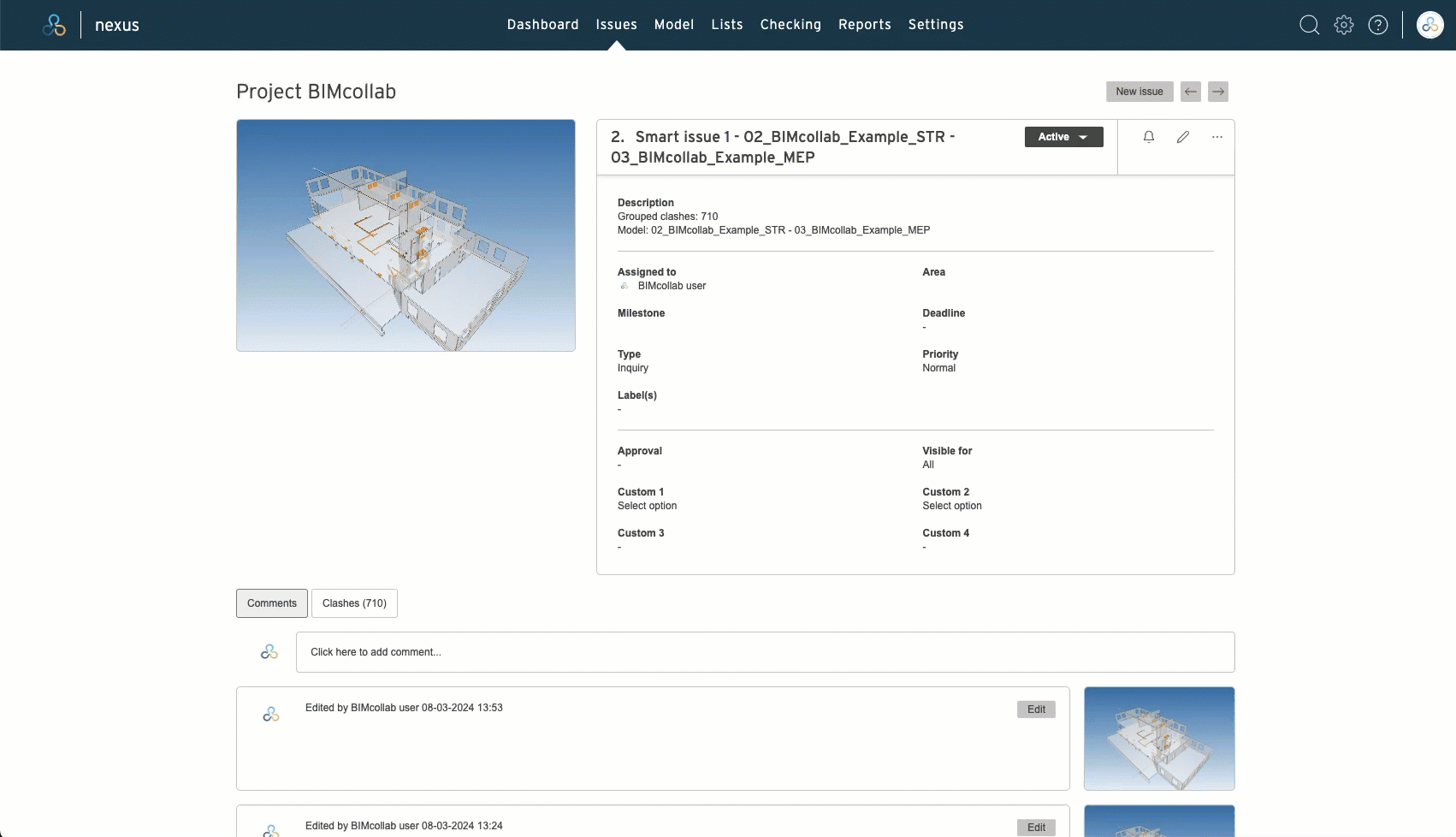Click the avatar on the 13:53 comment
Viewport: 1456px width, 837px height.
click(x=271, y=714)
